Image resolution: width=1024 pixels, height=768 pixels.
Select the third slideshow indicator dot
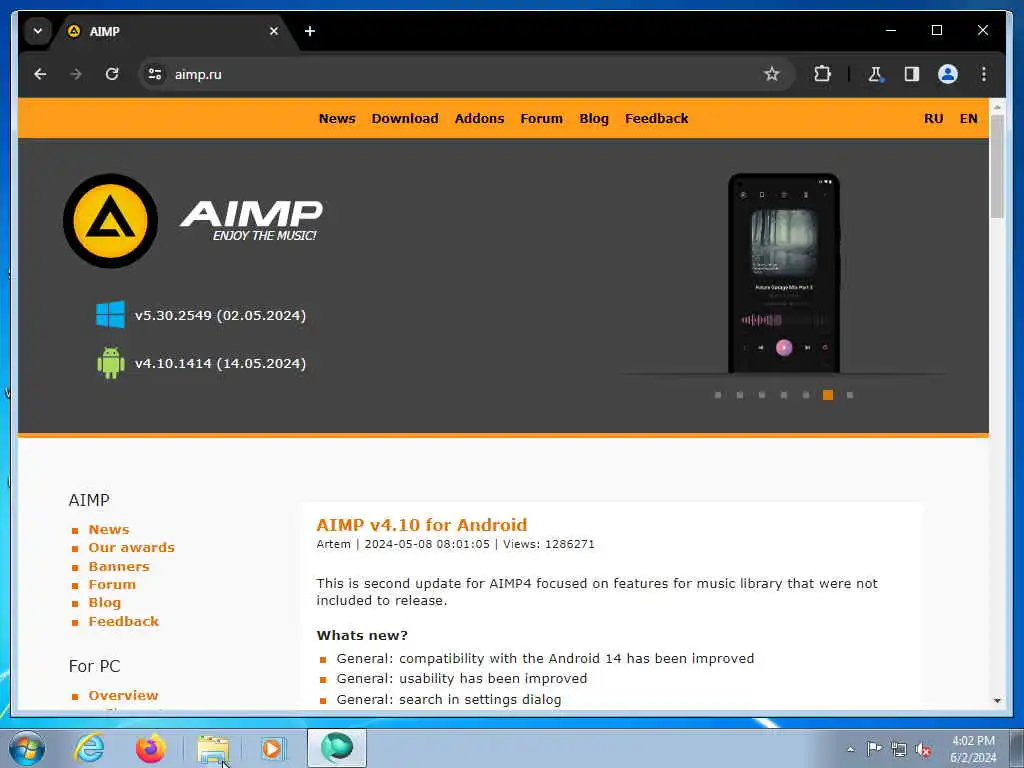click(761, 395)
